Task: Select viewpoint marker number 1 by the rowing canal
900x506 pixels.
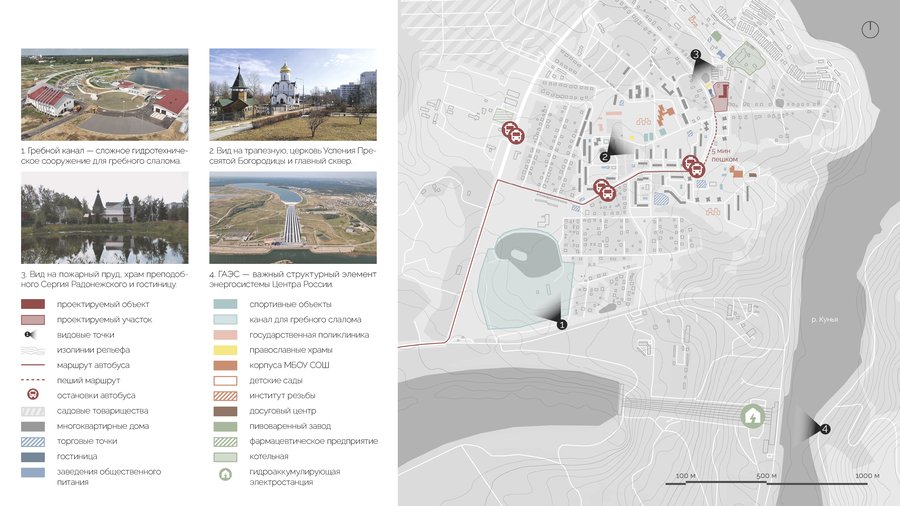Action: [x=561, y=324]
